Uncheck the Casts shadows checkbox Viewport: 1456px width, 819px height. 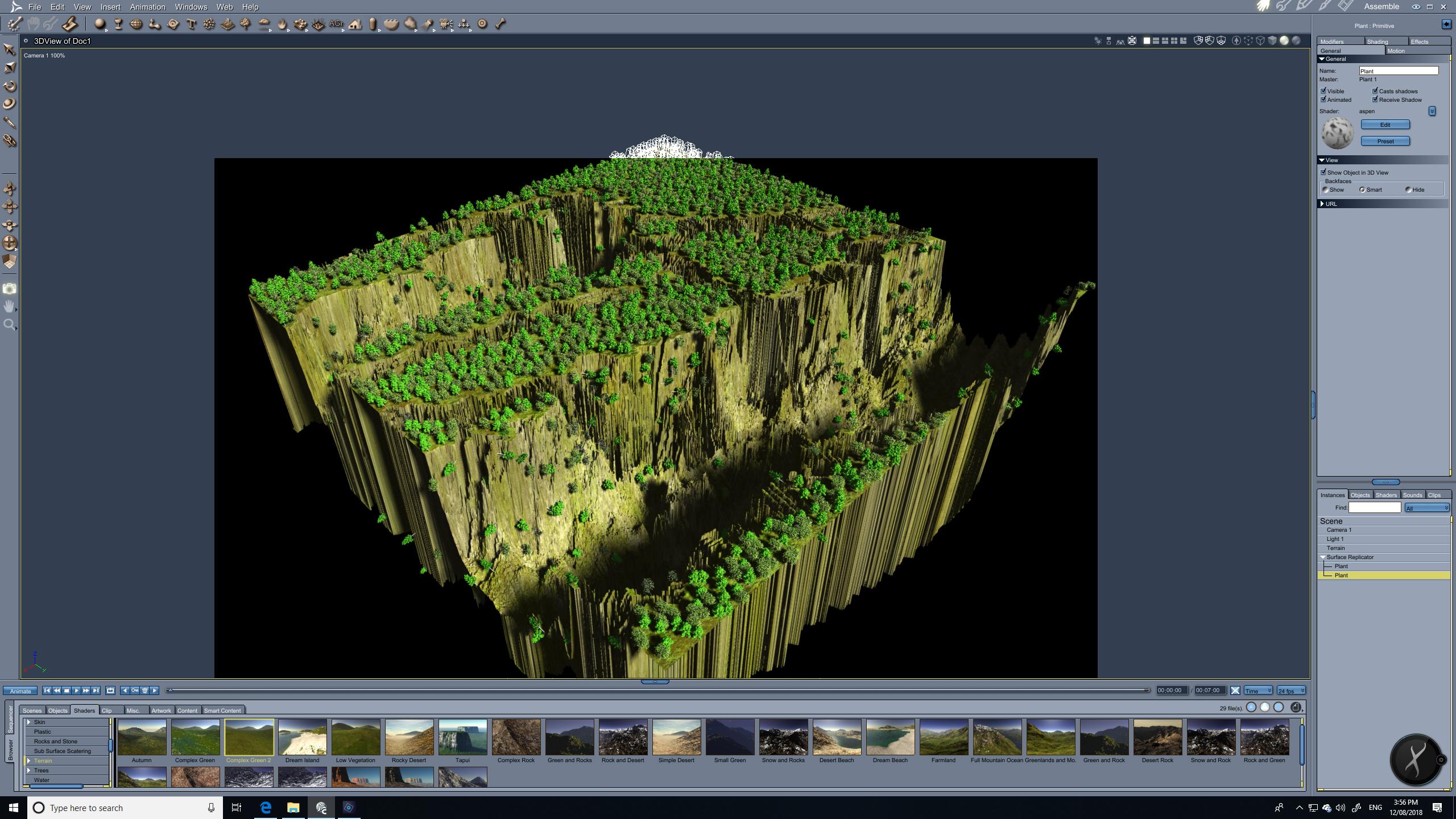click(x=1375, y=91)
